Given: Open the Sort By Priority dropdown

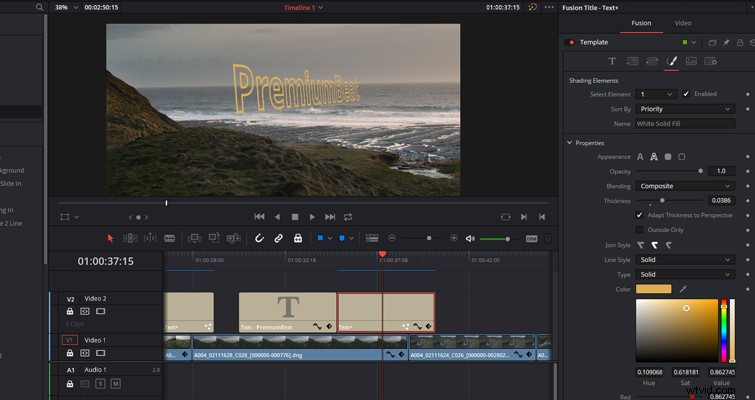Looking at the screenshot, I should pyautogui.click(x=685, y=109).
